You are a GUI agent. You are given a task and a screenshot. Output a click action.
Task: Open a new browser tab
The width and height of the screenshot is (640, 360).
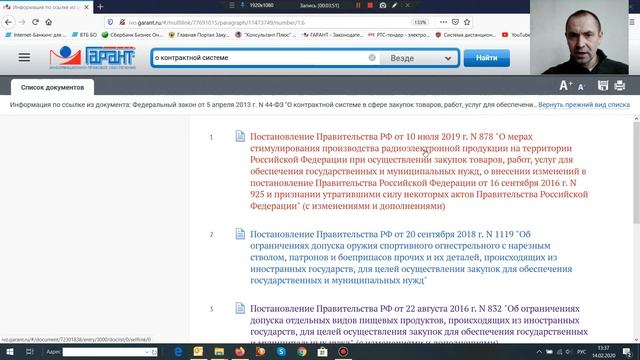click(100, 7)
